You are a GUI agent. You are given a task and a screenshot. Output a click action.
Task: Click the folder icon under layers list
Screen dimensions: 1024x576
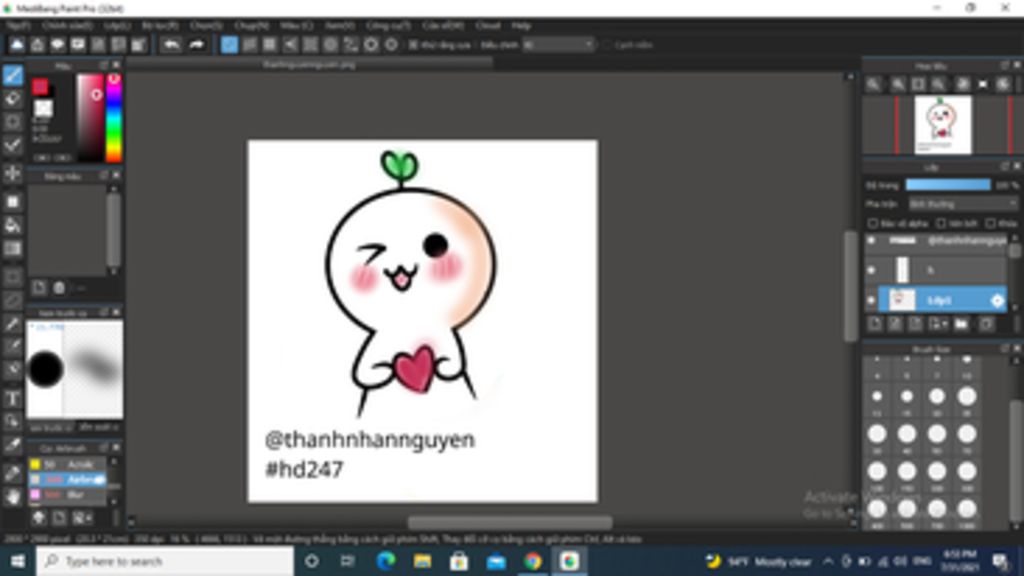pyautogui.click(x=961, y=324)
